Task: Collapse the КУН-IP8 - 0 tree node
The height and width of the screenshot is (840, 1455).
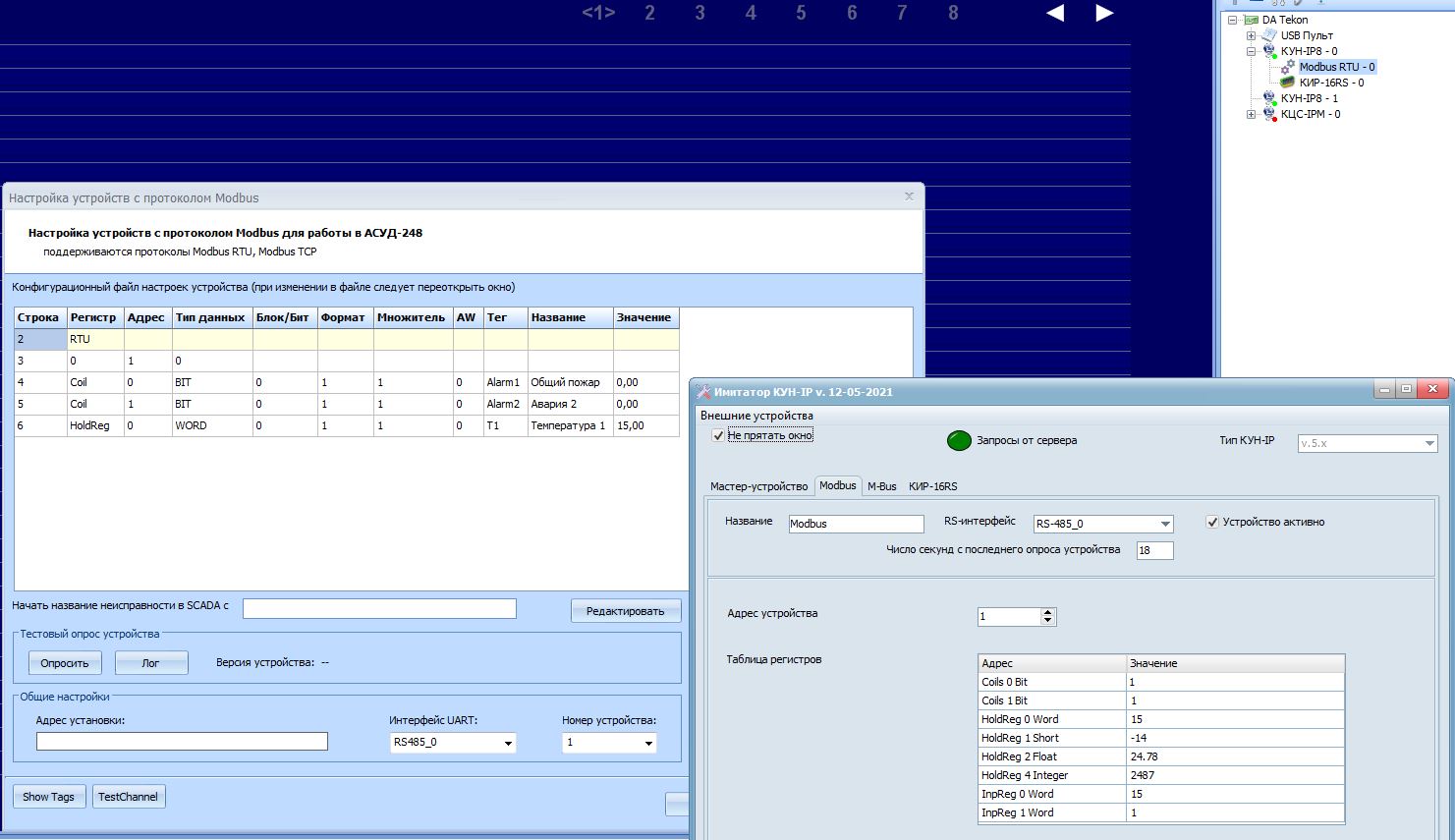Action: [1251, 51]
